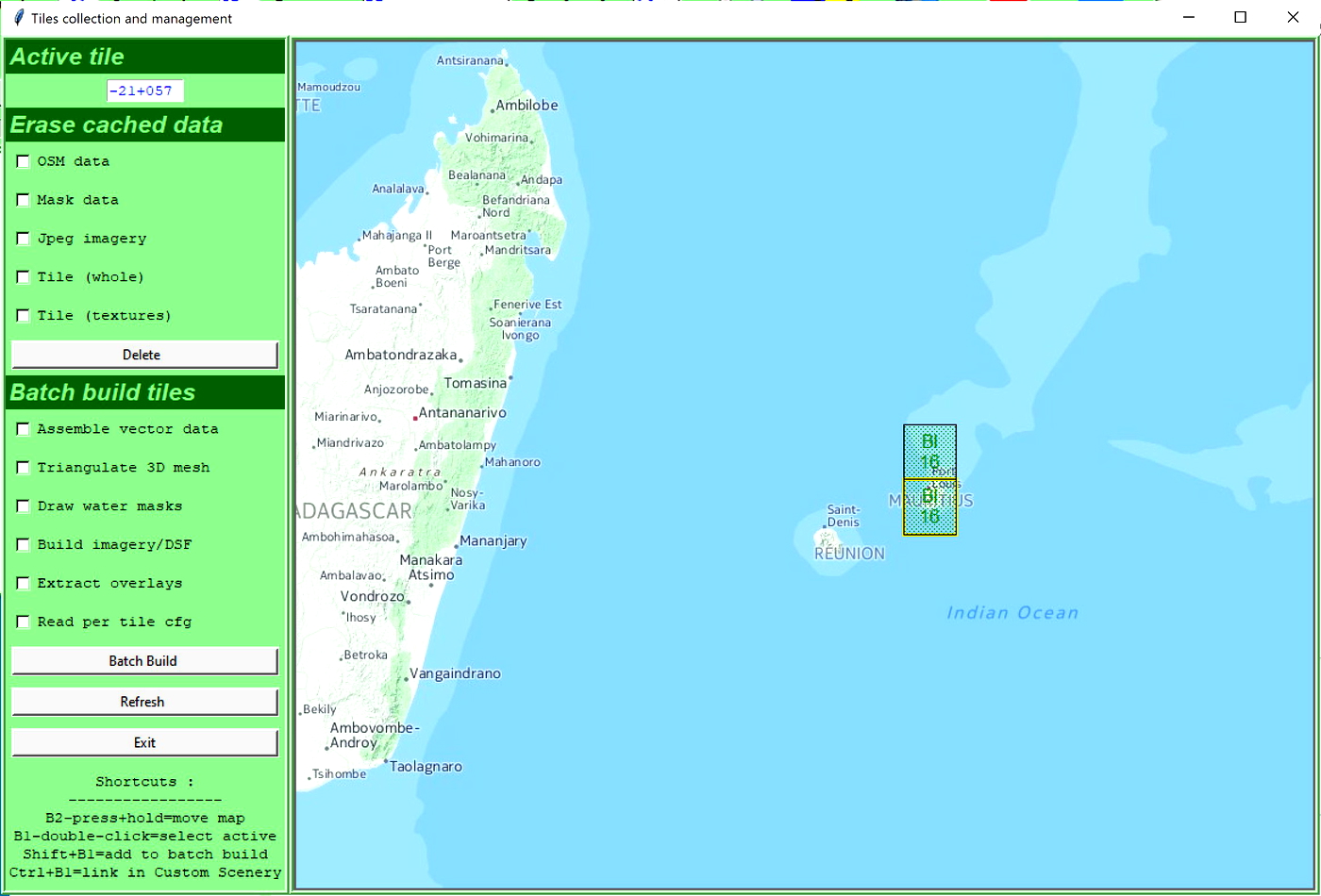Viewport: 1321px width, 896px height.
Task: Check the Jpeg imagery option
Action: click(x=24, y=240)
